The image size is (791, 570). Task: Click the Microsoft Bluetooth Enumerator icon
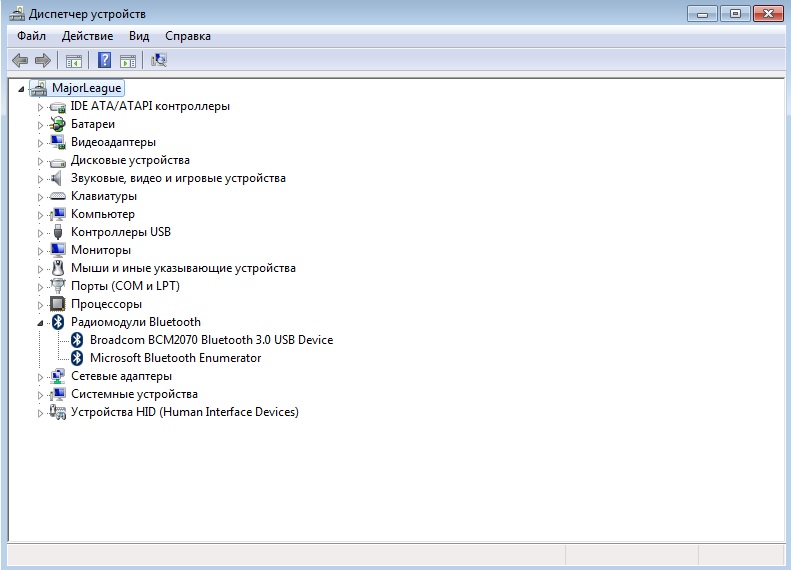(77, 358)
